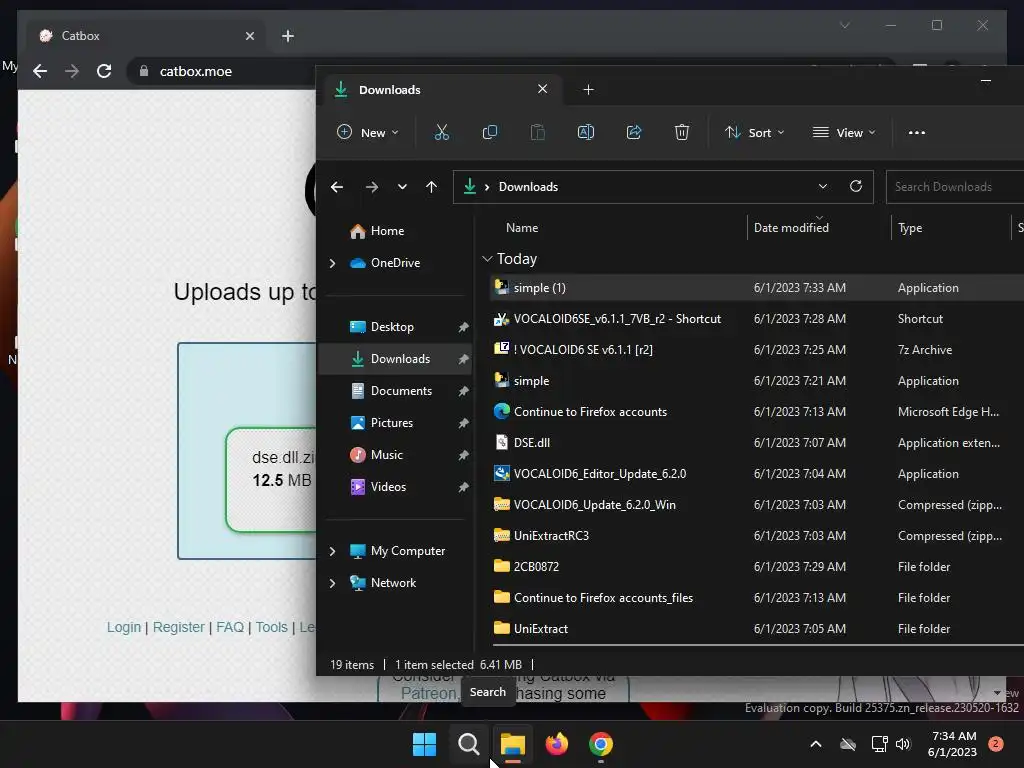Viewport: 1024px width, 768px height.
Task: Go back in File Explorer navigation
Action: (337, 187)
